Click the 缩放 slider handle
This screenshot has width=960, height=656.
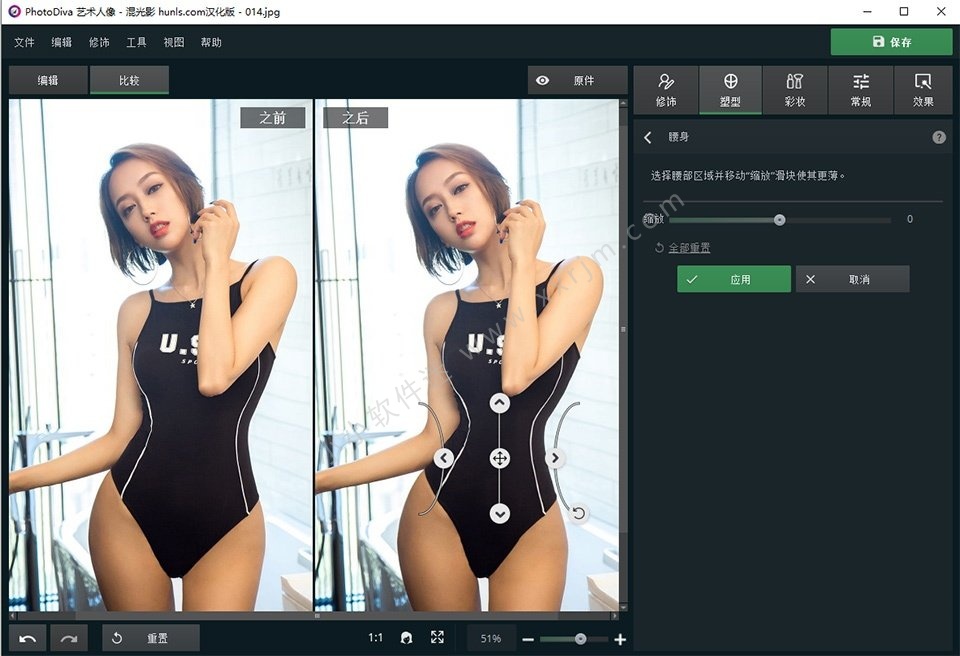[779, 220]
